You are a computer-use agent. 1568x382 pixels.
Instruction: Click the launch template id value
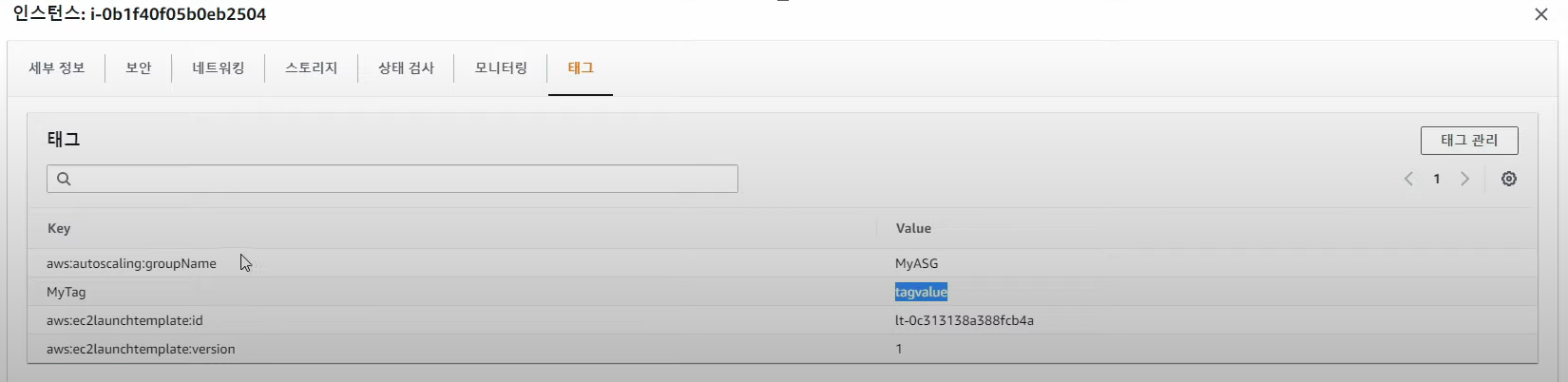[965, 320]
